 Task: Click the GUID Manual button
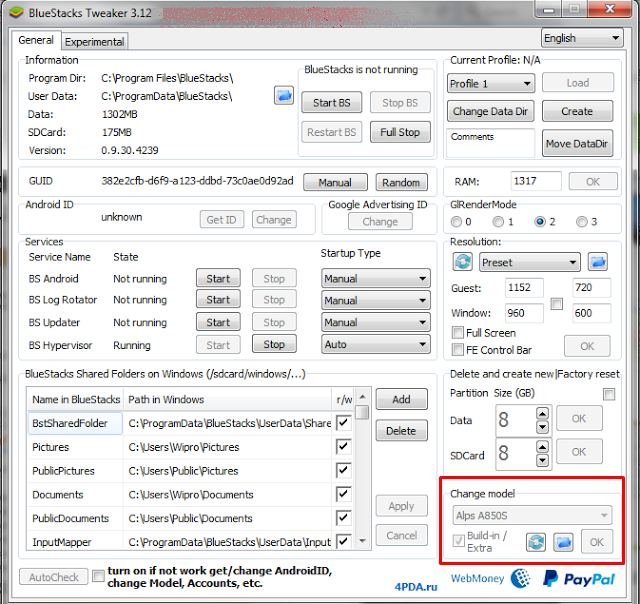(335, 182)
